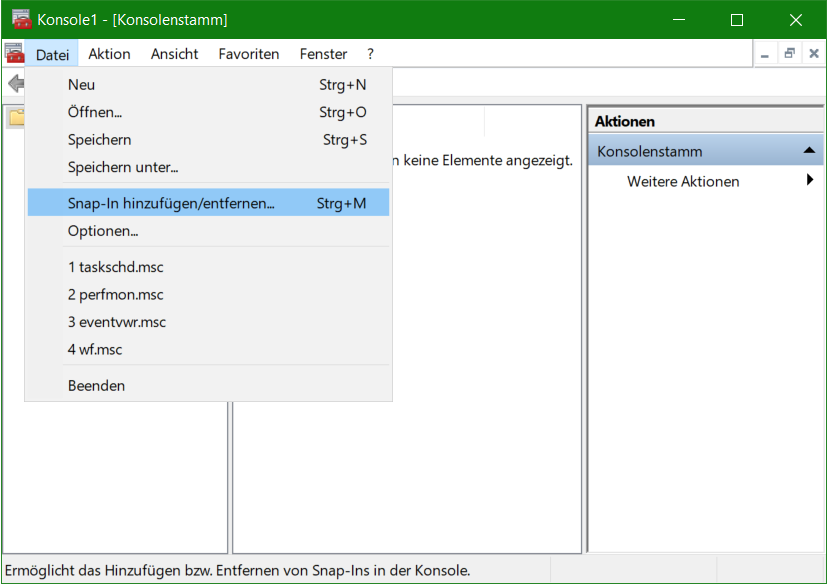Collapse the Konsolenstamm section in Aktionen

click(808, 151)
